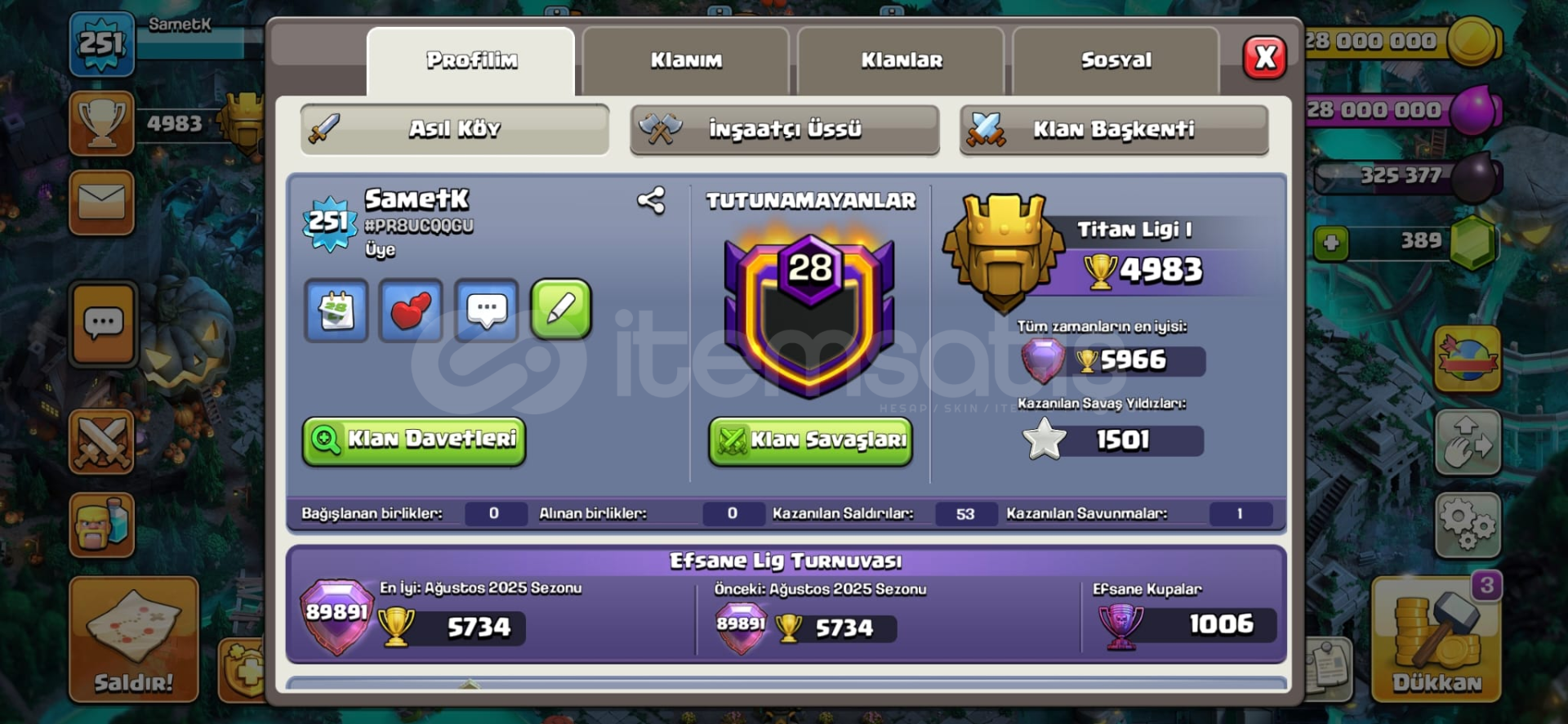Select the İnşaatçı Üssü profile view

pyautogui.click(x=785, y=129)
